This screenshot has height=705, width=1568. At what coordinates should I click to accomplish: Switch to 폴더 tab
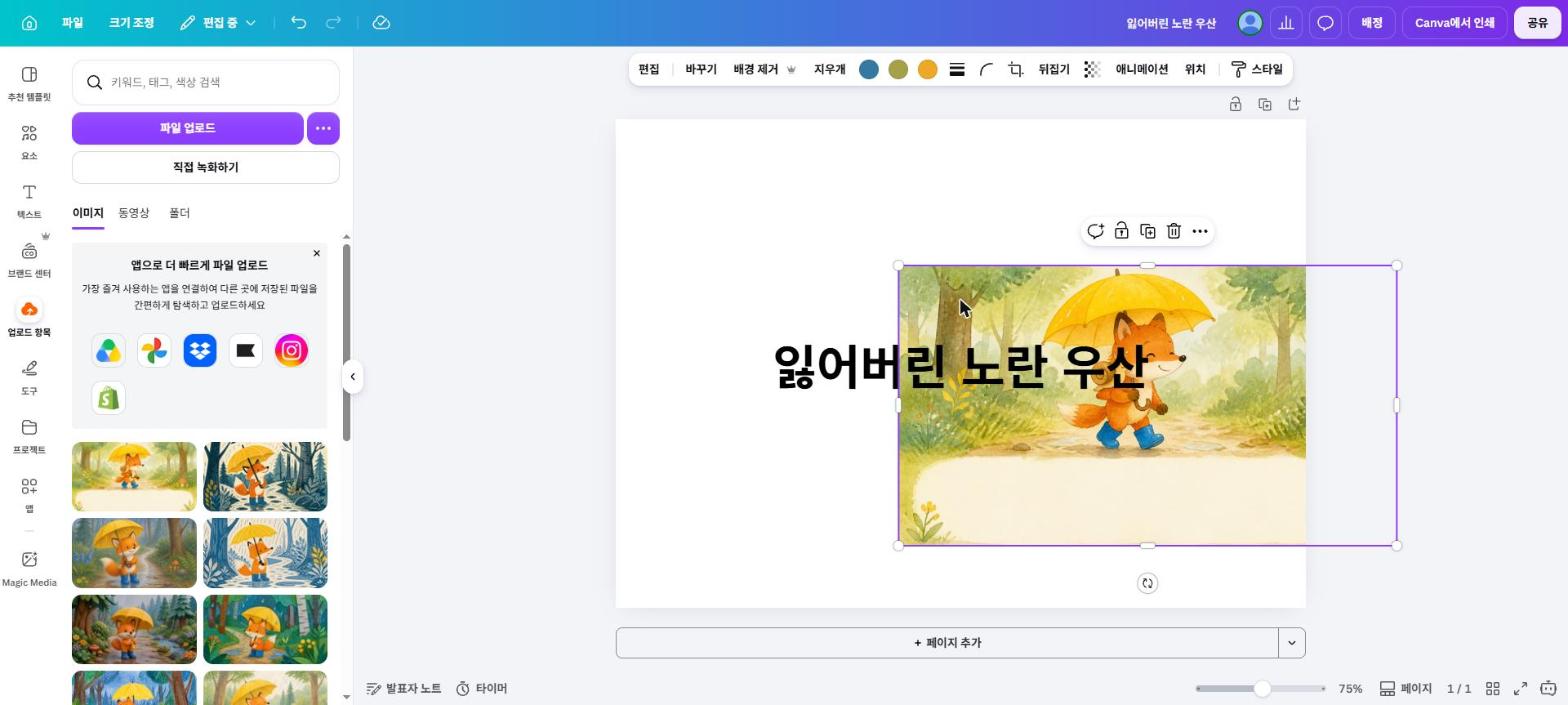tap(179, 213)
